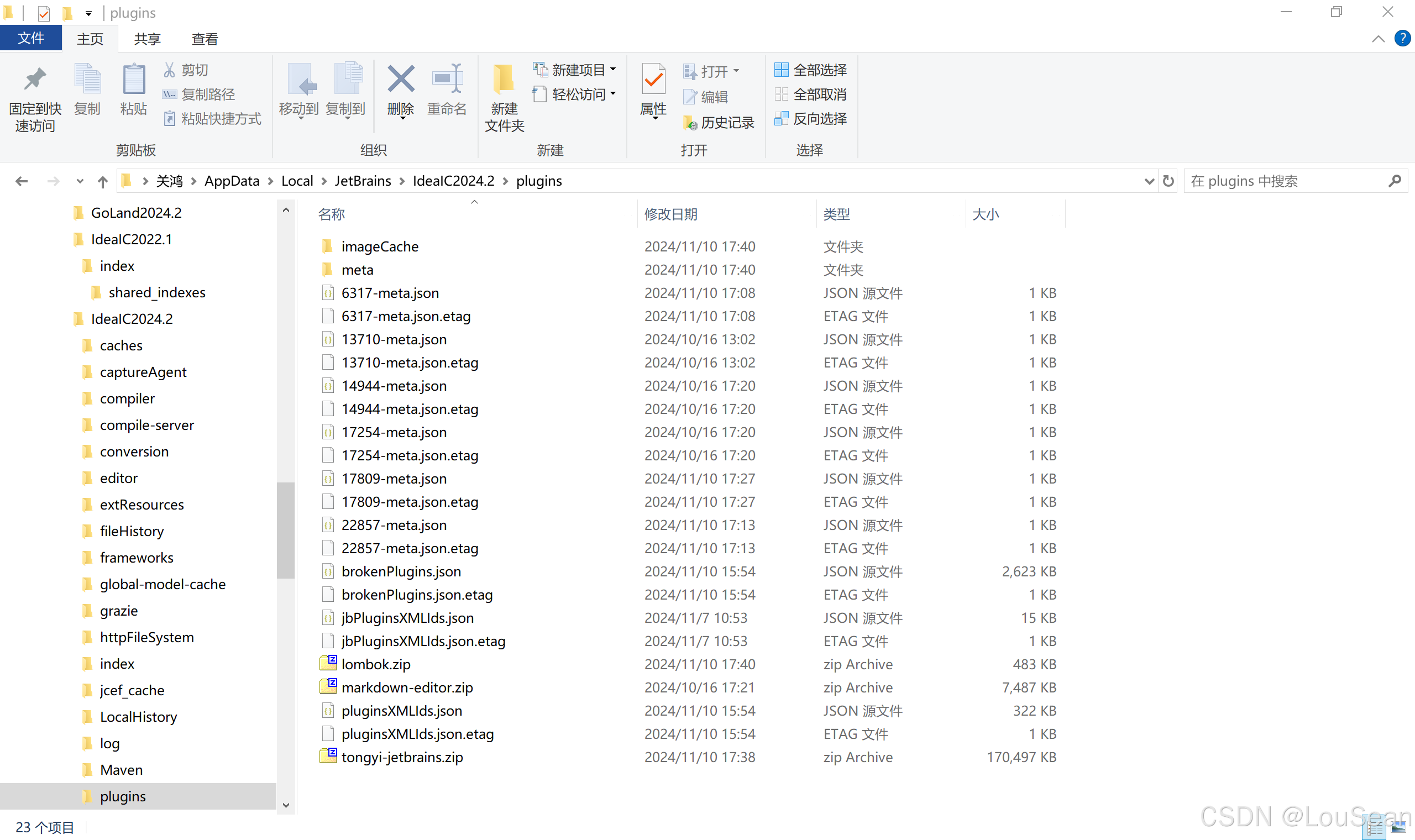
Task: Switch to the View (查看) tab
Action: [x=205, y=39]
